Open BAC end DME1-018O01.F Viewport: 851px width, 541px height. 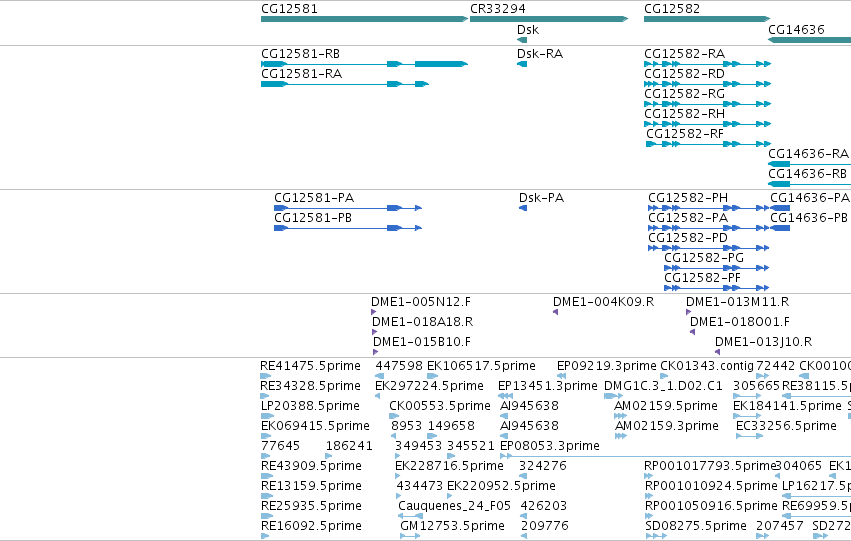[x=693, y=332]
